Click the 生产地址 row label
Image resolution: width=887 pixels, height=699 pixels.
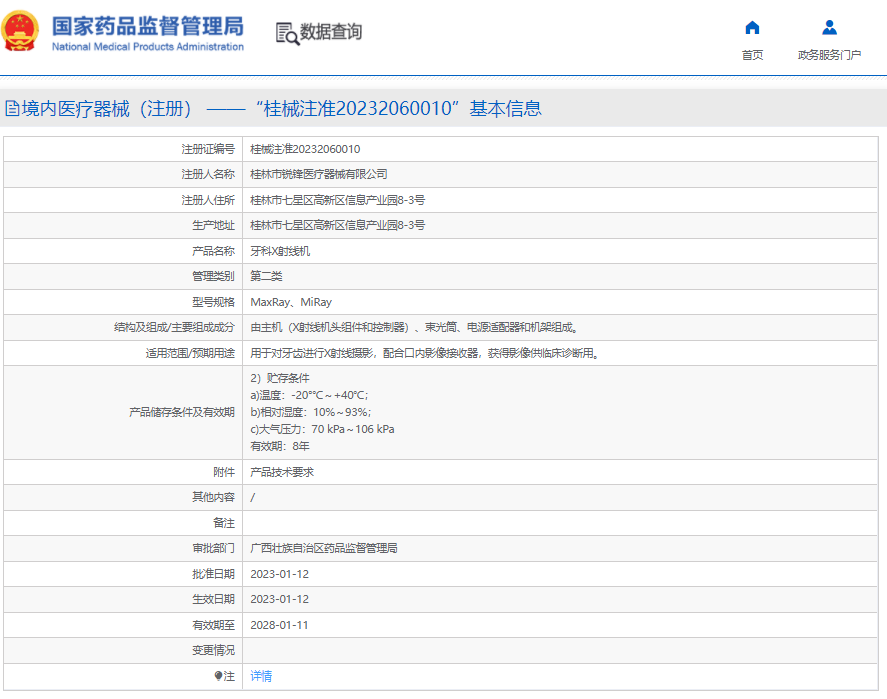click(213, 225)
